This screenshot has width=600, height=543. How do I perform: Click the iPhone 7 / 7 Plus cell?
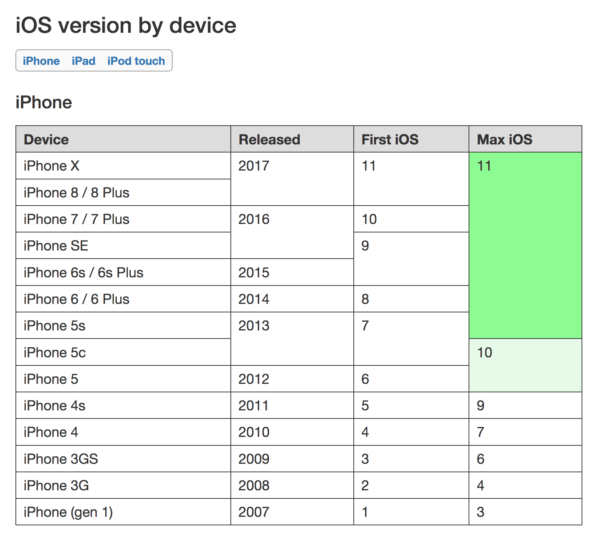click(x=76, y=219)
